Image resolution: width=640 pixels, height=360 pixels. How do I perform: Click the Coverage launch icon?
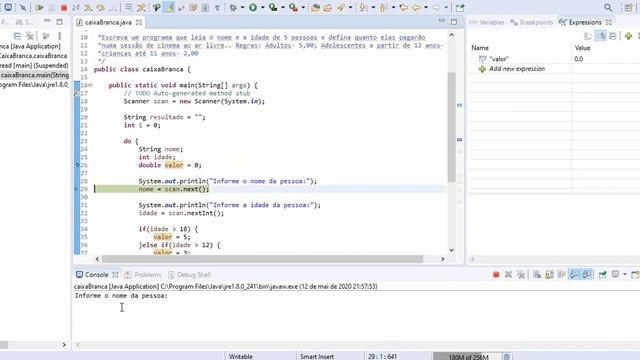click(x=273, y=7)
